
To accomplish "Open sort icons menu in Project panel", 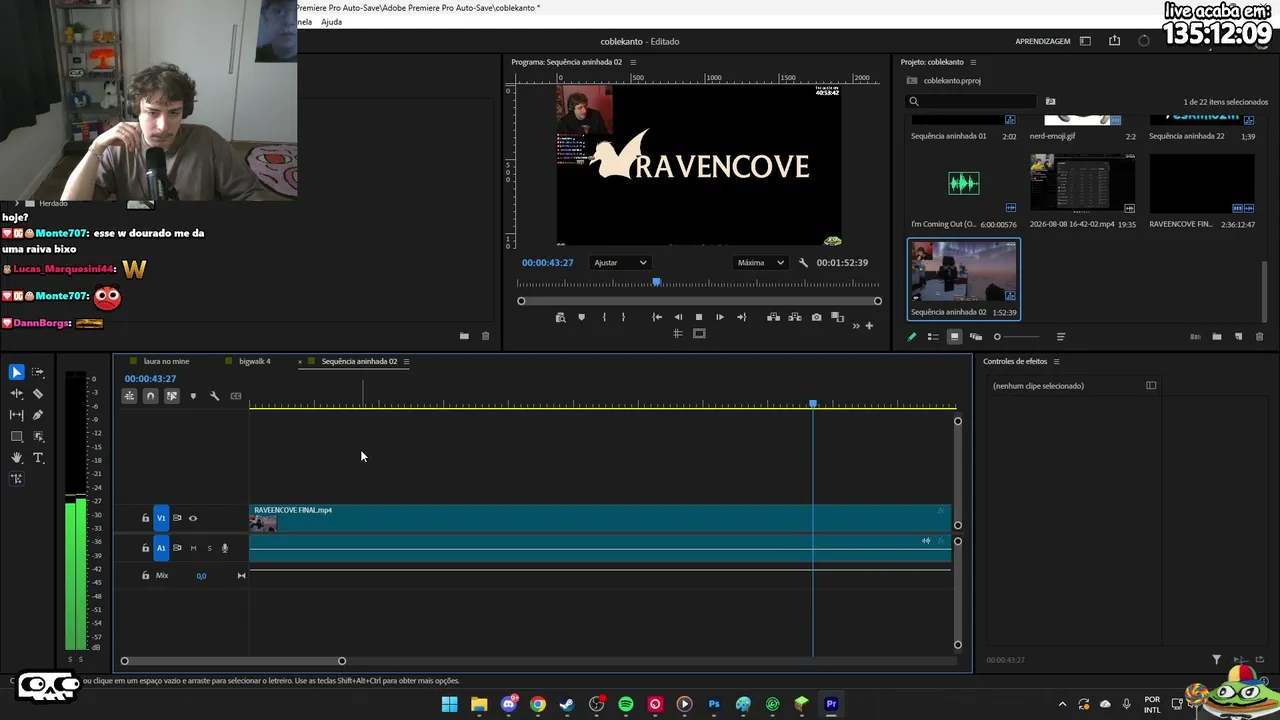I will pos(1061,337).
